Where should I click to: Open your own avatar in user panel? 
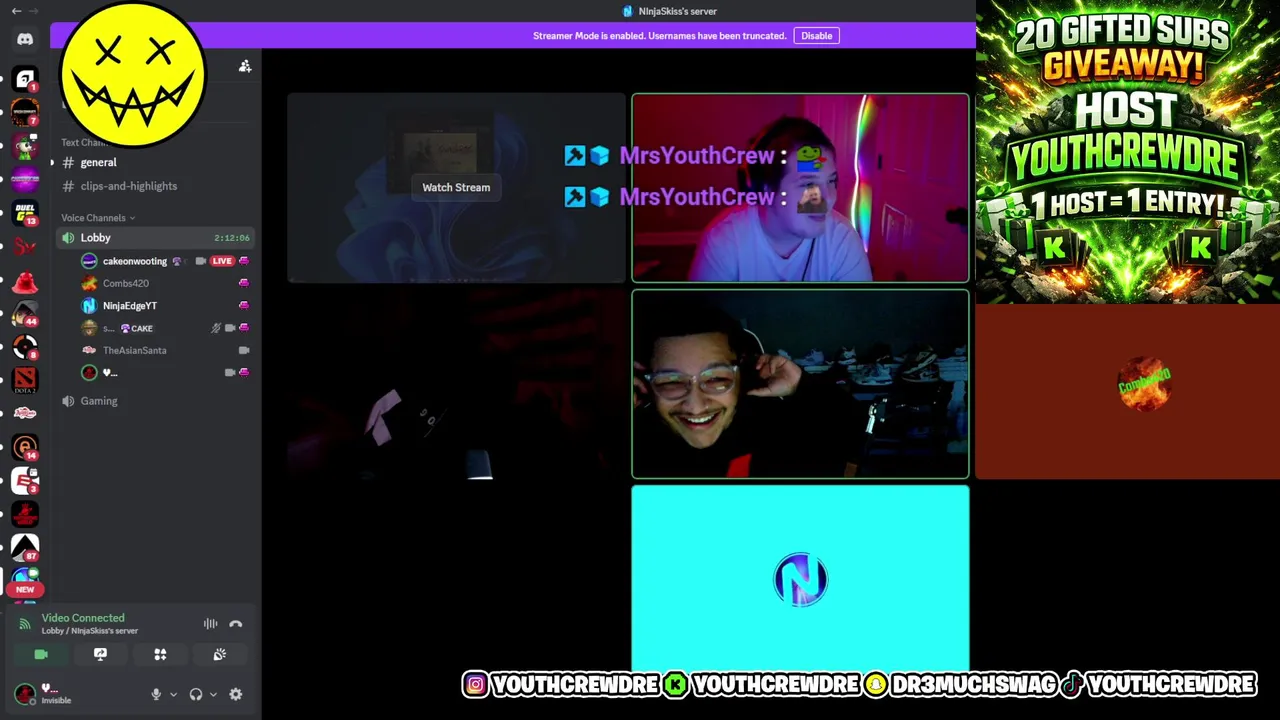(x=25, y=693)
